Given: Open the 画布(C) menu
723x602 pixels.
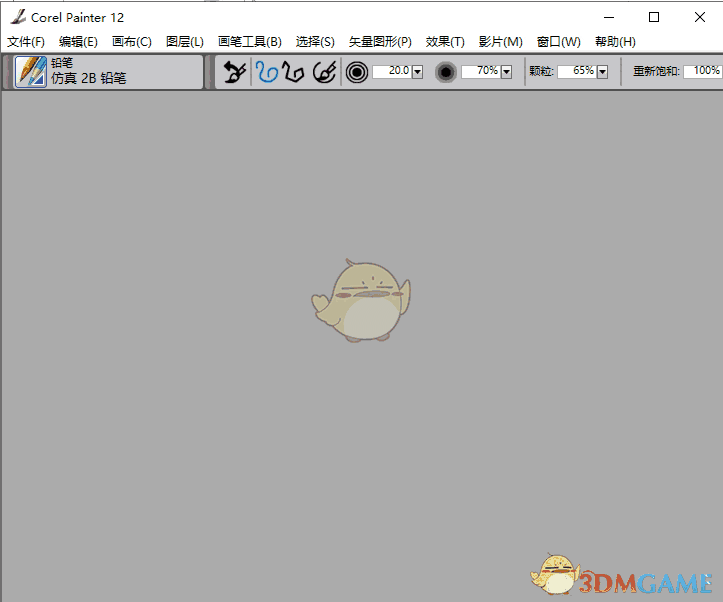Looking at the screenshot, I should (x=131, y=42).
